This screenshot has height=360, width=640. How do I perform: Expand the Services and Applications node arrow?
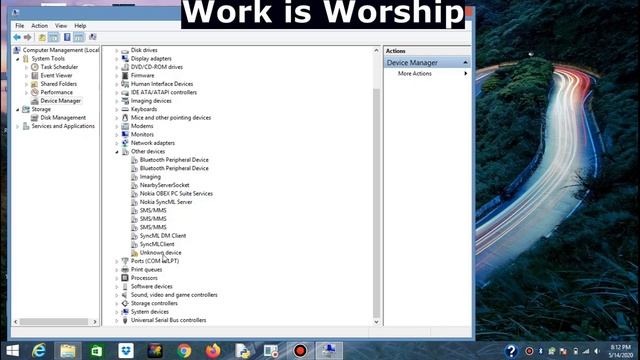click(18, 127)
